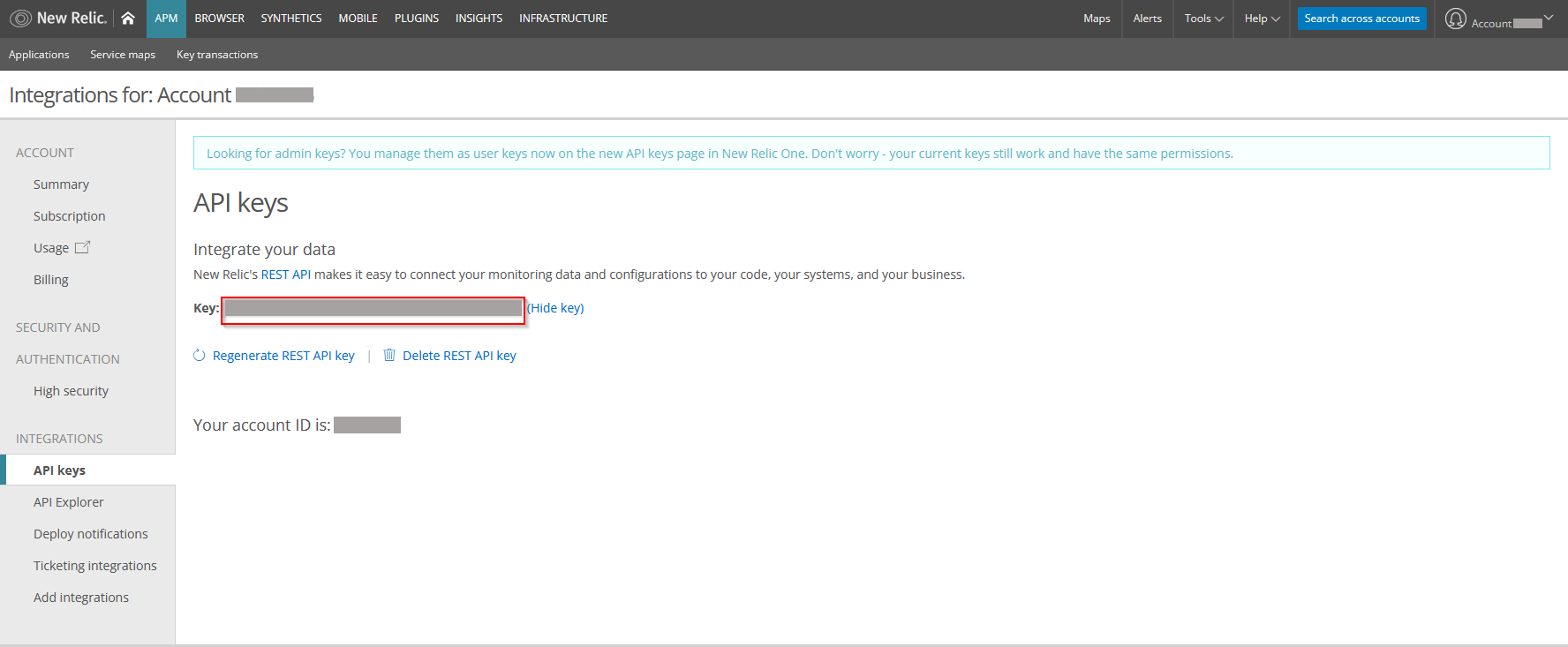Open Billing in the sidebar
The height and width of the screenshot is (647, 1568).
(51, 280)
